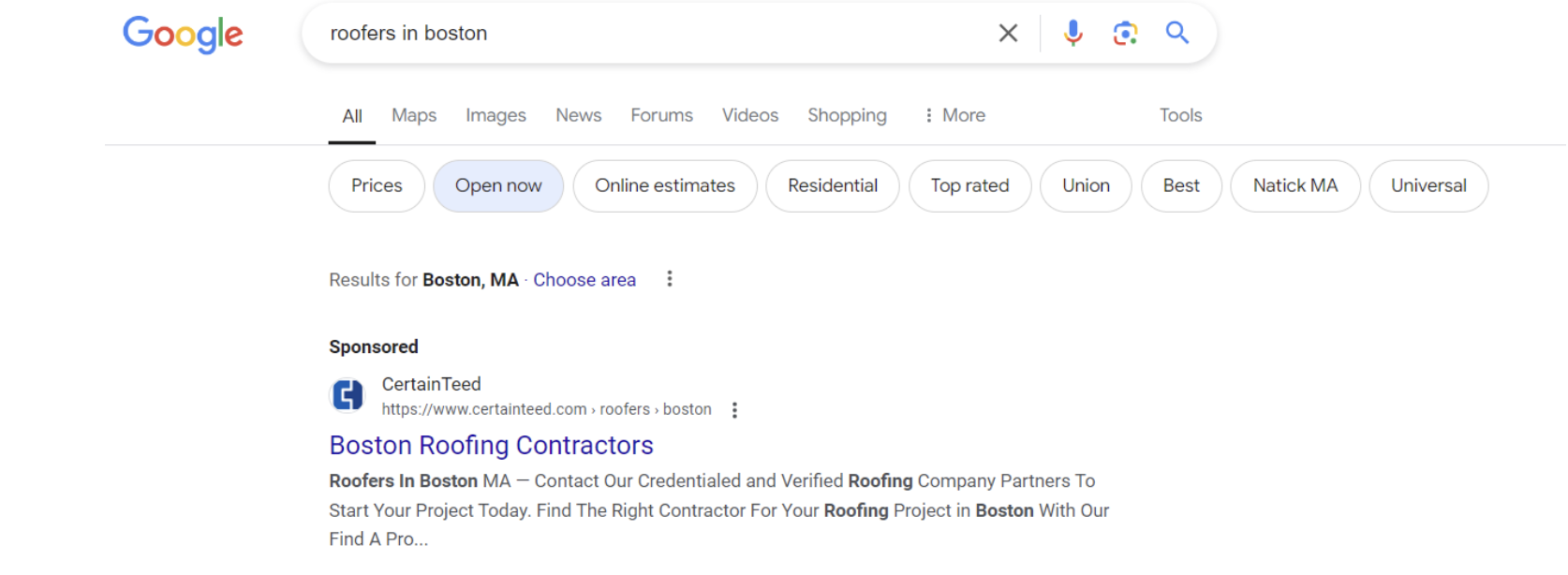Clear the search box text

(x=1008, y=34)
